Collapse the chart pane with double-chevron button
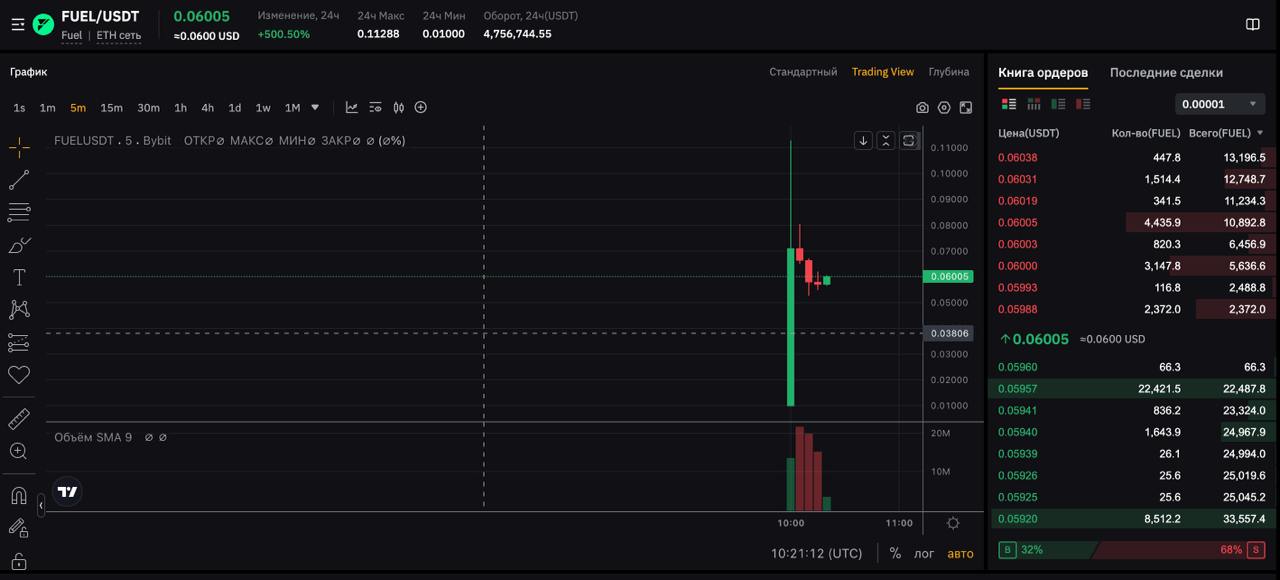 (x=886, y=141)
